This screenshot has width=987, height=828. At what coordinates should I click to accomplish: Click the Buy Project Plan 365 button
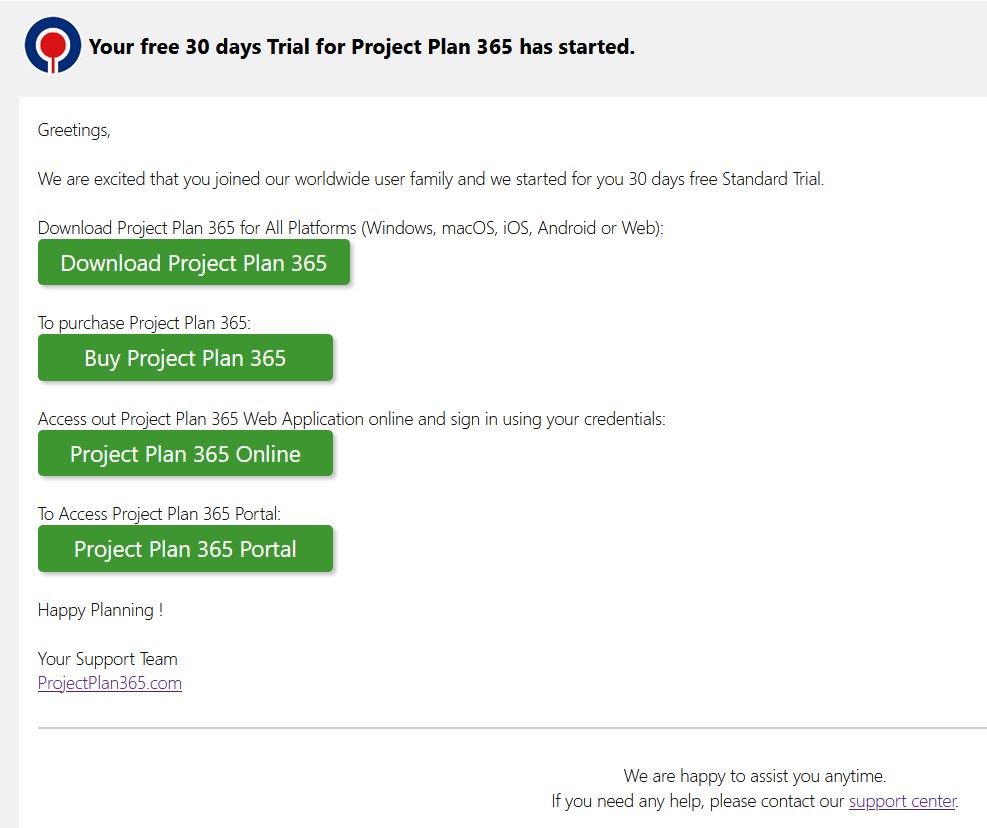(185, 358)
